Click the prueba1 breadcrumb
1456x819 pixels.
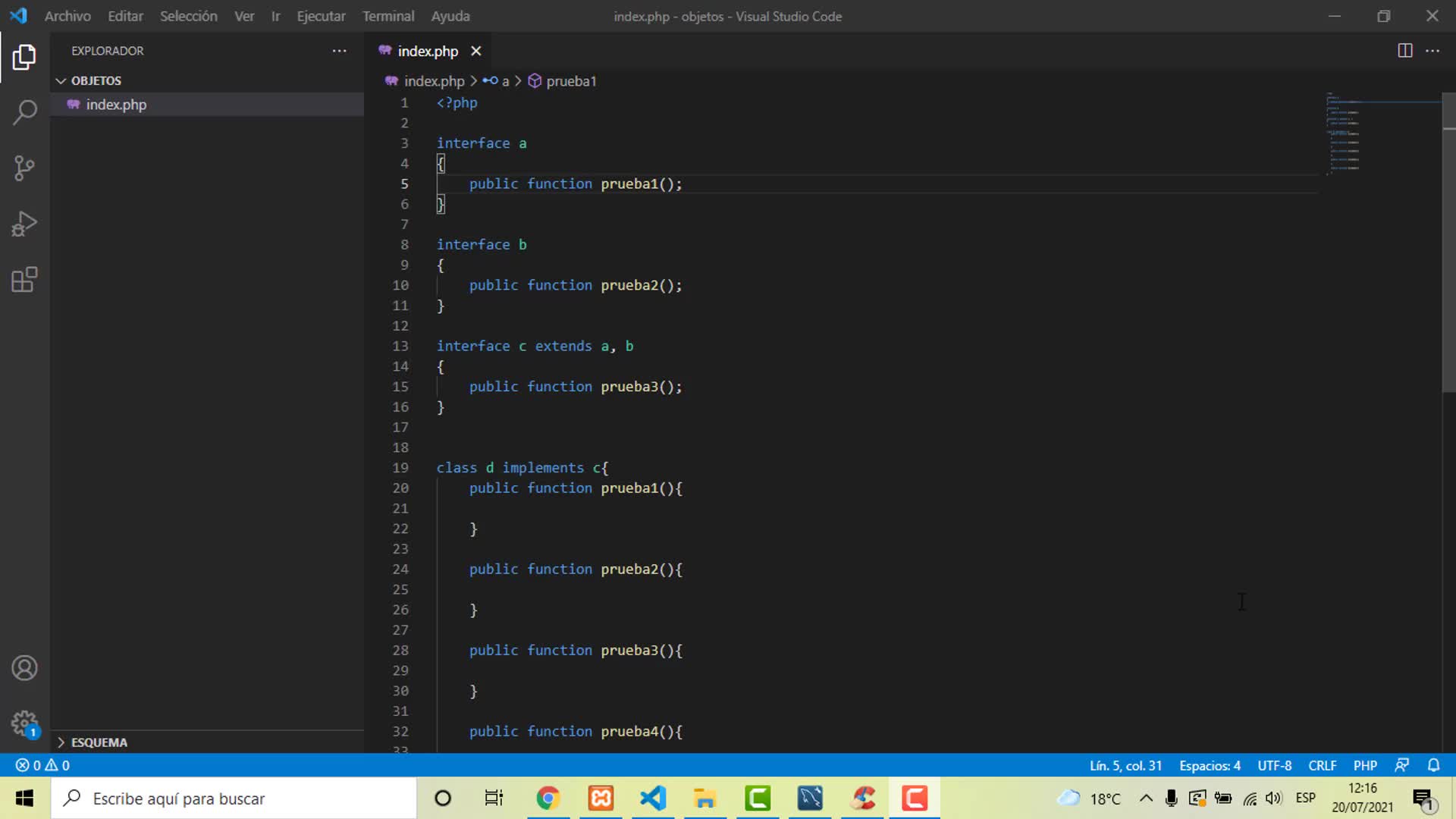pos(563,81)
